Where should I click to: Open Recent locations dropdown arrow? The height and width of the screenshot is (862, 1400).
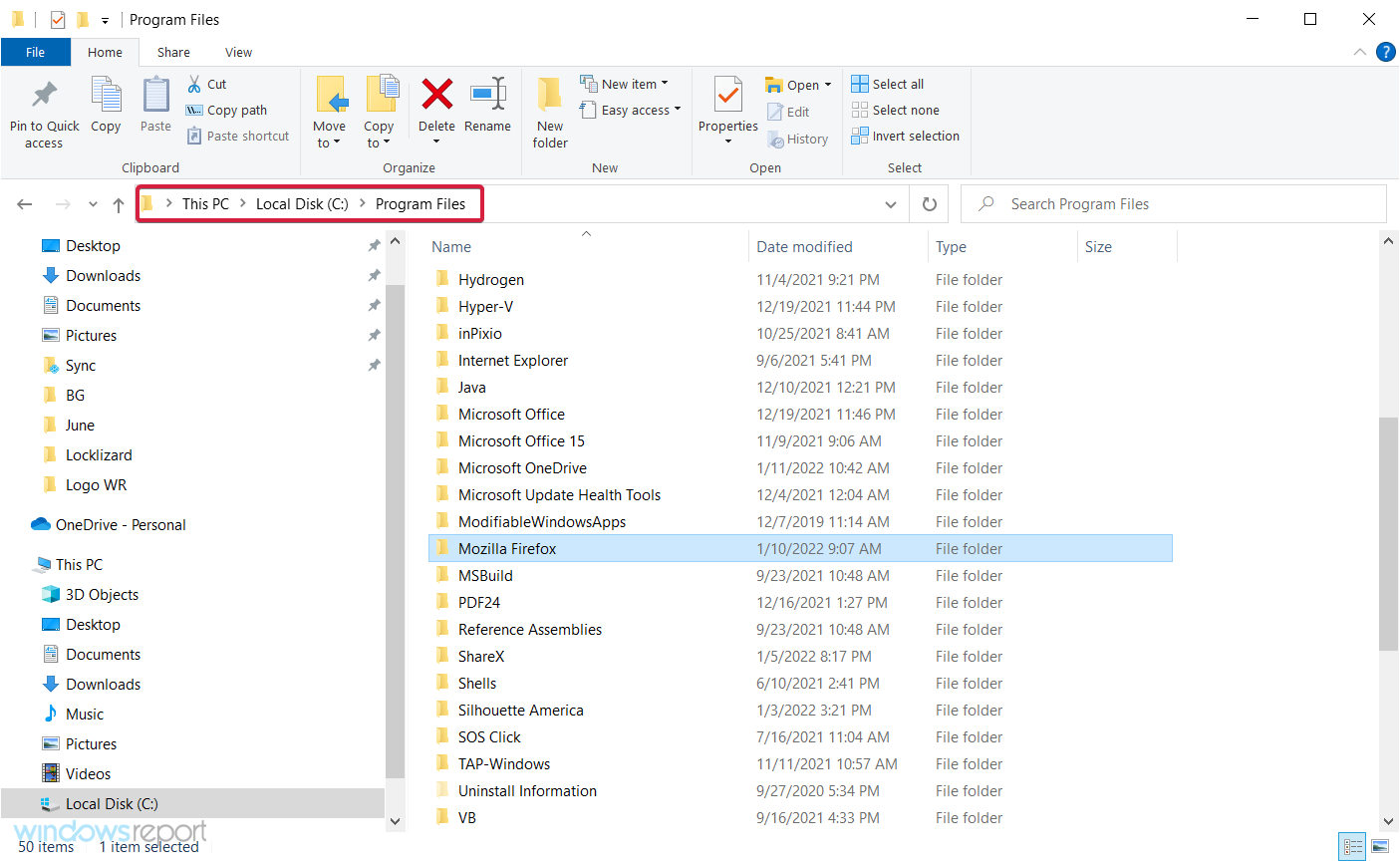point(93,204)
